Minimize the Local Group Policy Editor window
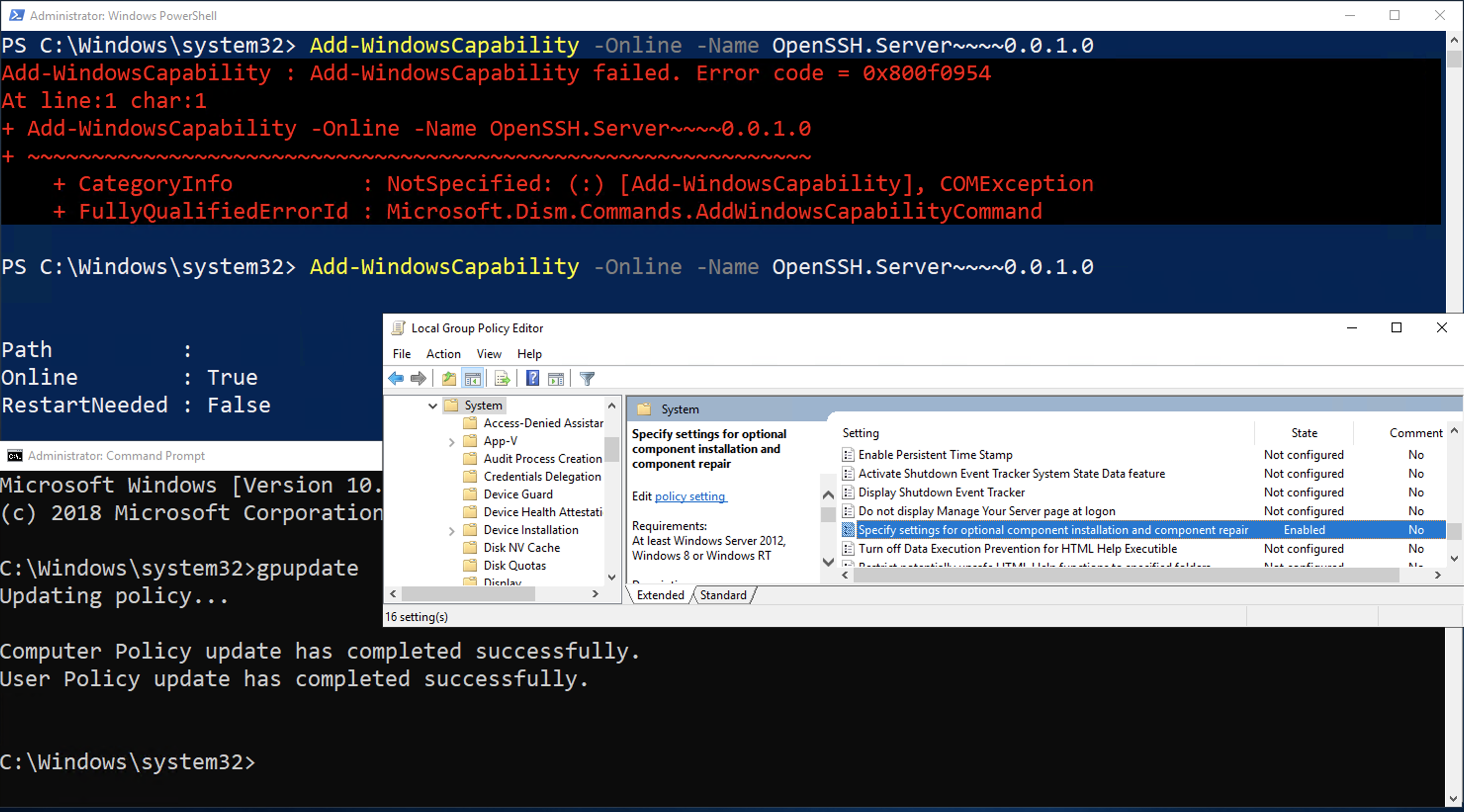Screen dimensions: 1464x812 point(1352,328)
